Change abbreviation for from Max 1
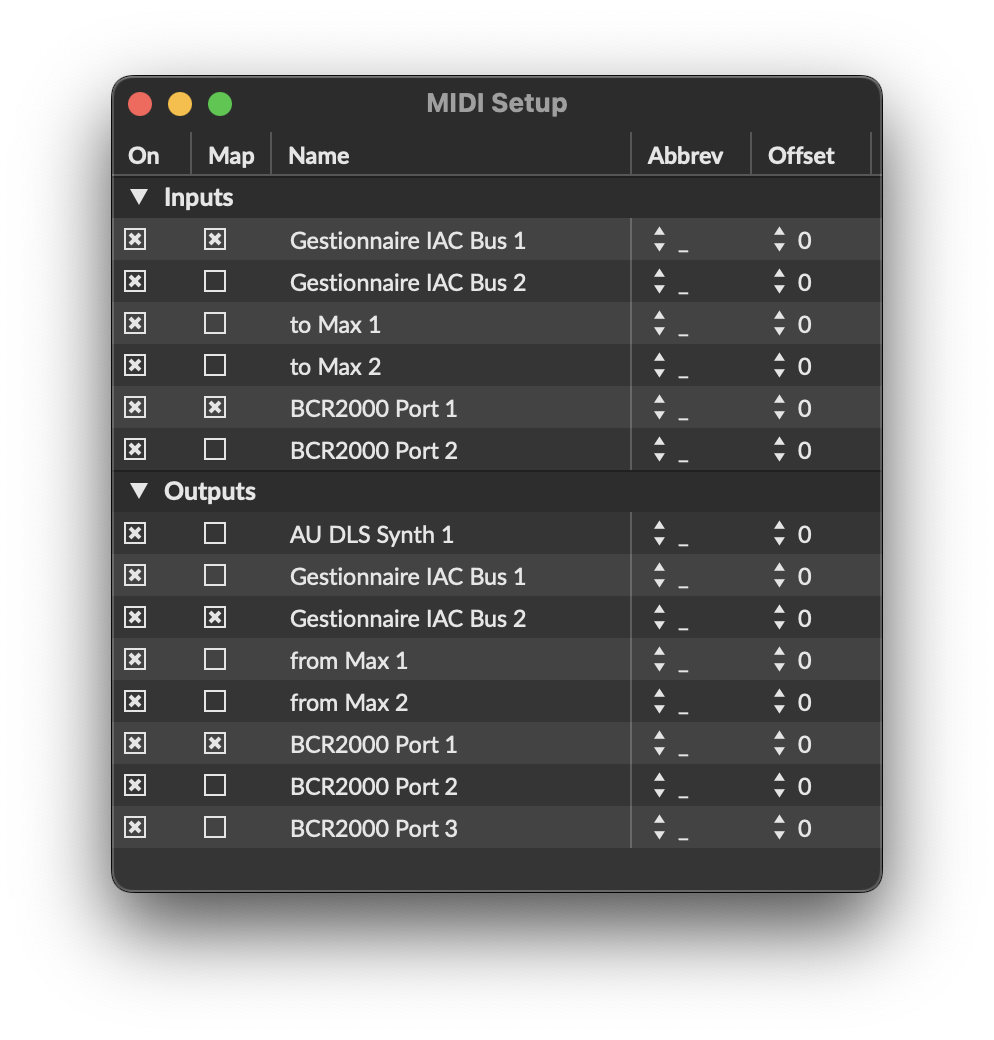 (659, 659)
